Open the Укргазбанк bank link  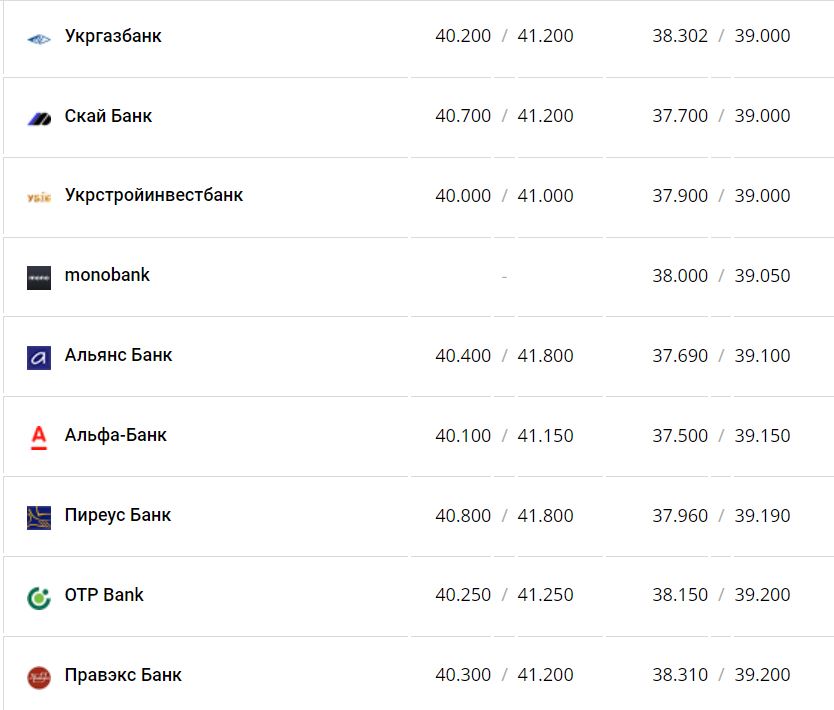113,36
